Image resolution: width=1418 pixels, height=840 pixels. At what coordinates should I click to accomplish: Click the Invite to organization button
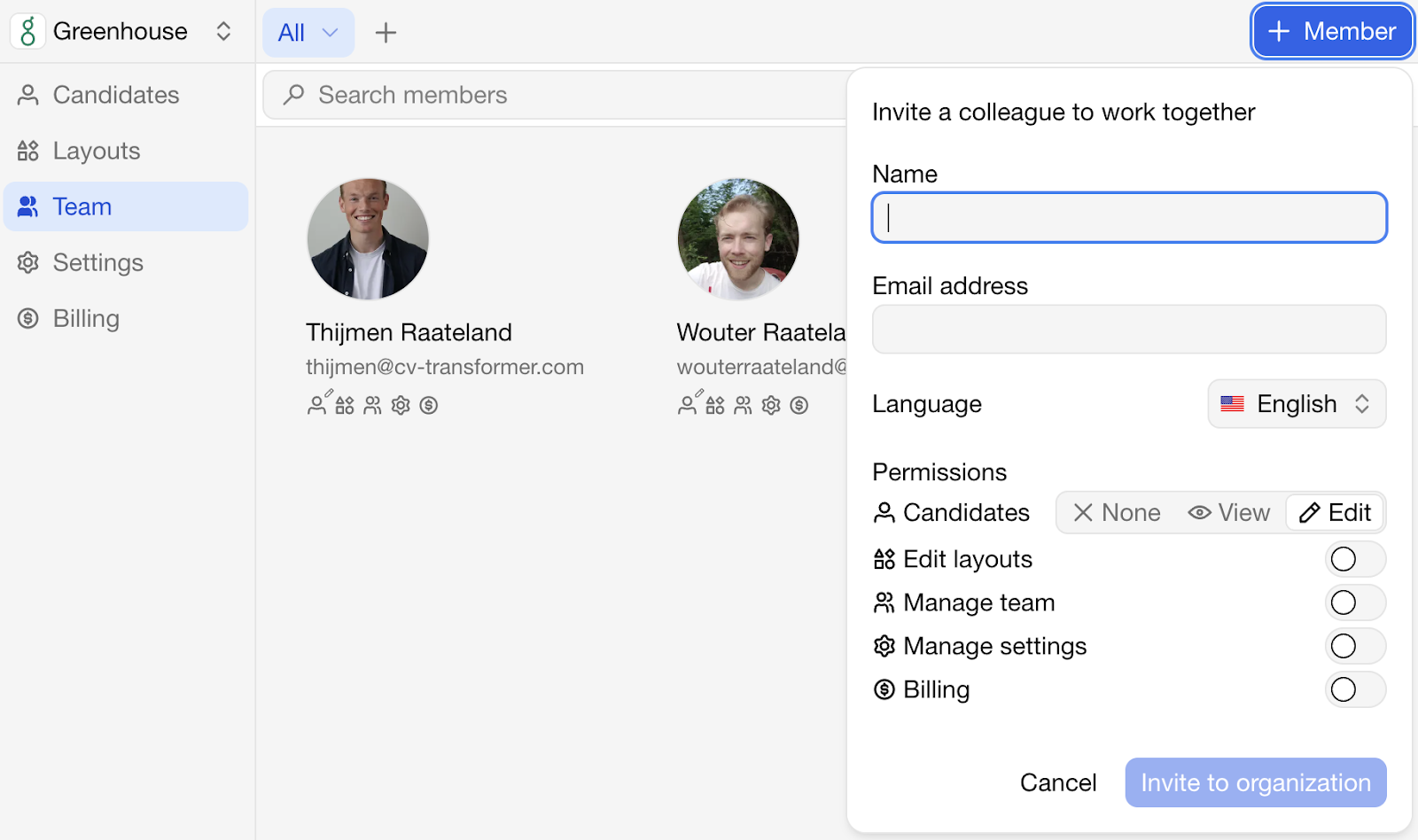1256,782
